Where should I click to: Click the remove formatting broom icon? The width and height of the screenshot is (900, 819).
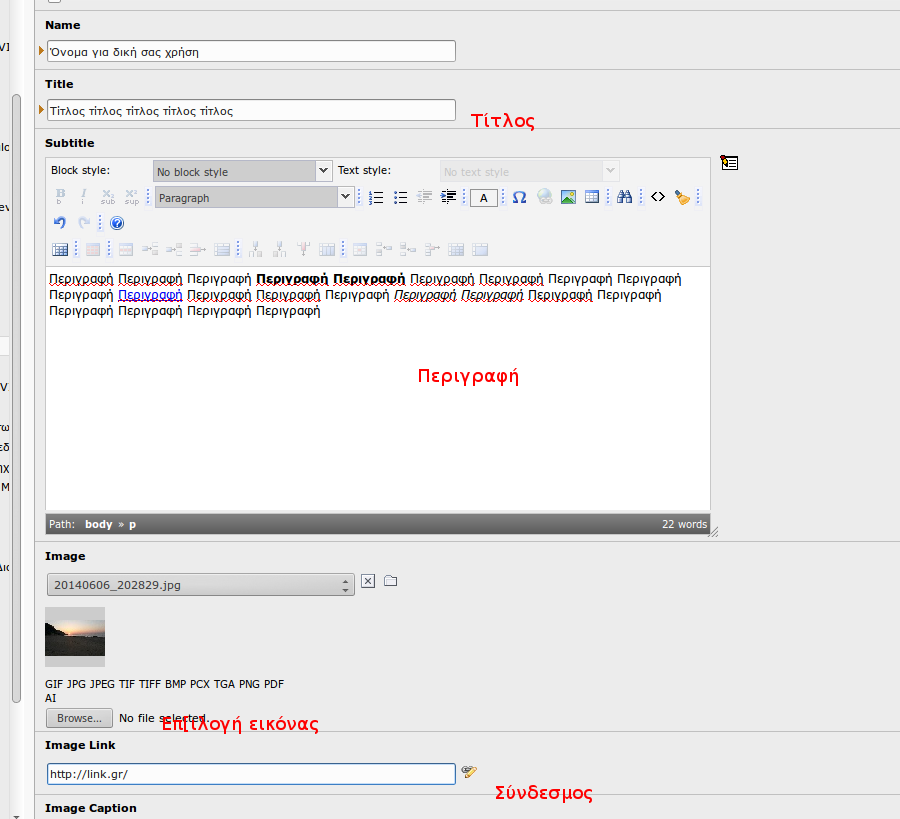point(682,198)
